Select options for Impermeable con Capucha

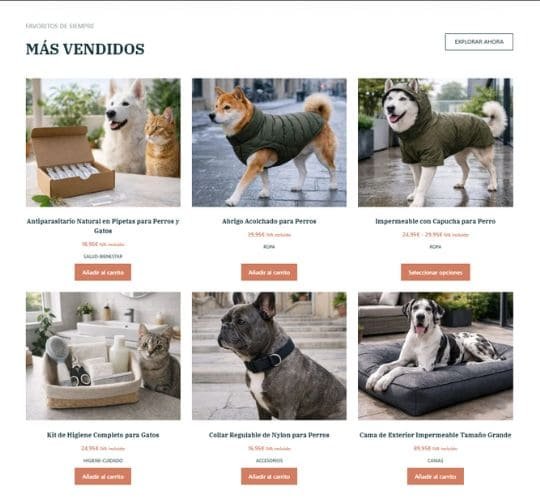tap(435, 272)
